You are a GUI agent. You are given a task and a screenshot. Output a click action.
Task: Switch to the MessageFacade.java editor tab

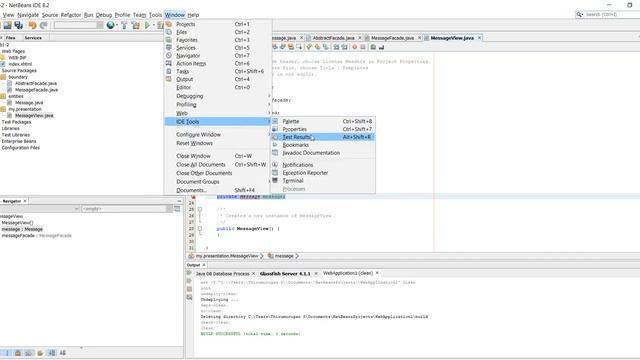[x=392, y=38]
